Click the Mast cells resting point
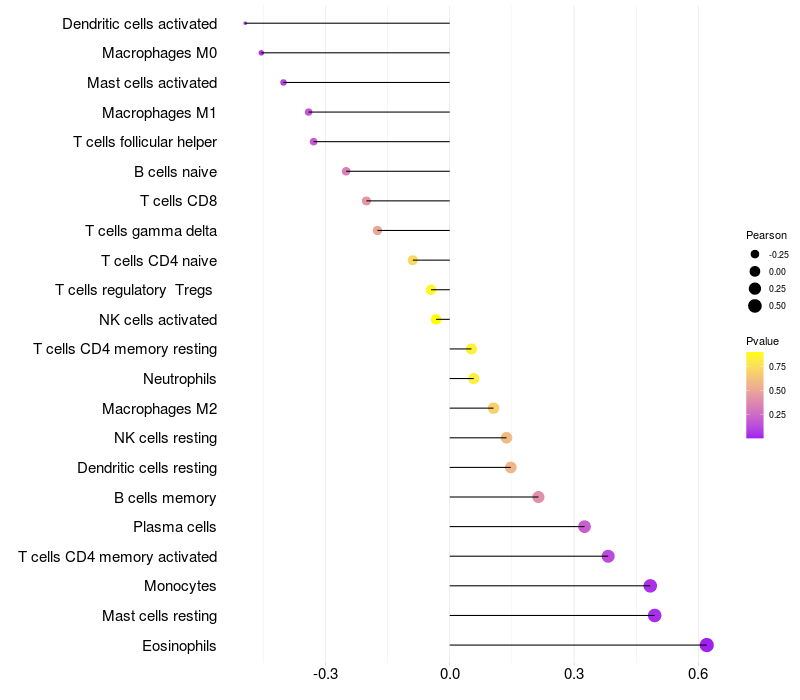 654,615
